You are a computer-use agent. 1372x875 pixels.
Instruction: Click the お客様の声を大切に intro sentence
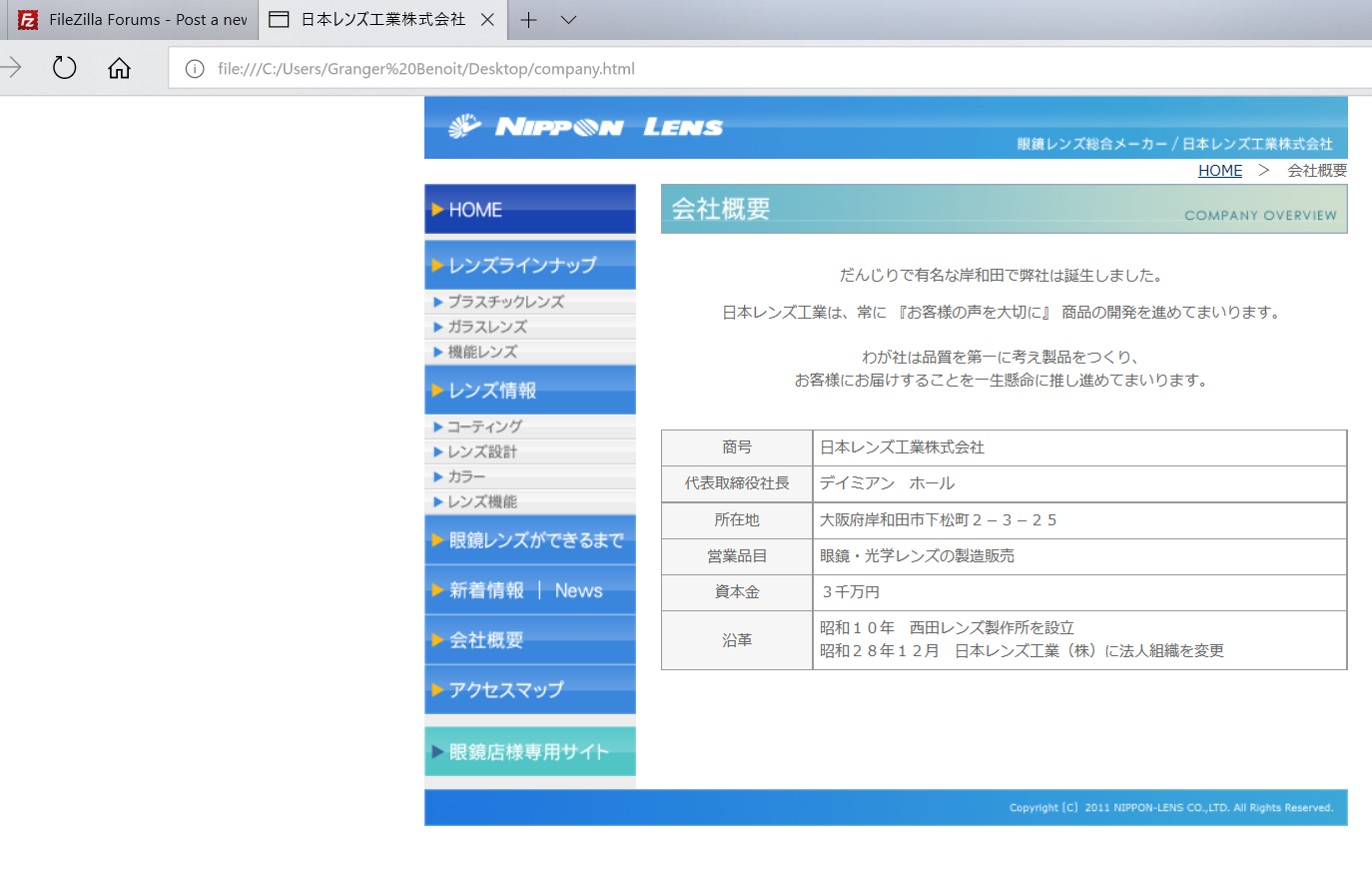[x=1003, y=312]
